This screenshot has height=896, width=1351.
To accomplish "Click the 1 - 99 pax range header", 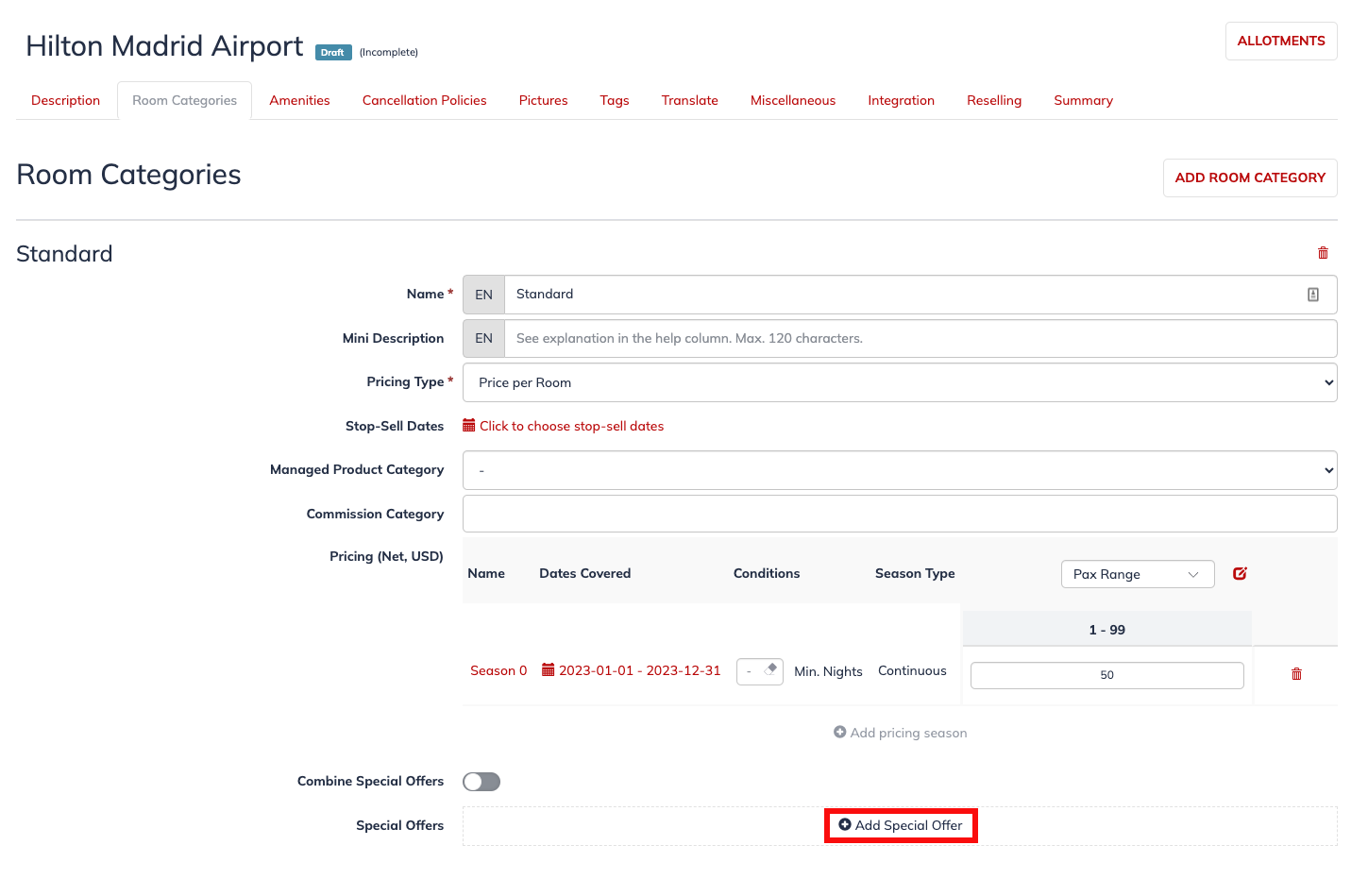I will click(x=1106, y=630).
